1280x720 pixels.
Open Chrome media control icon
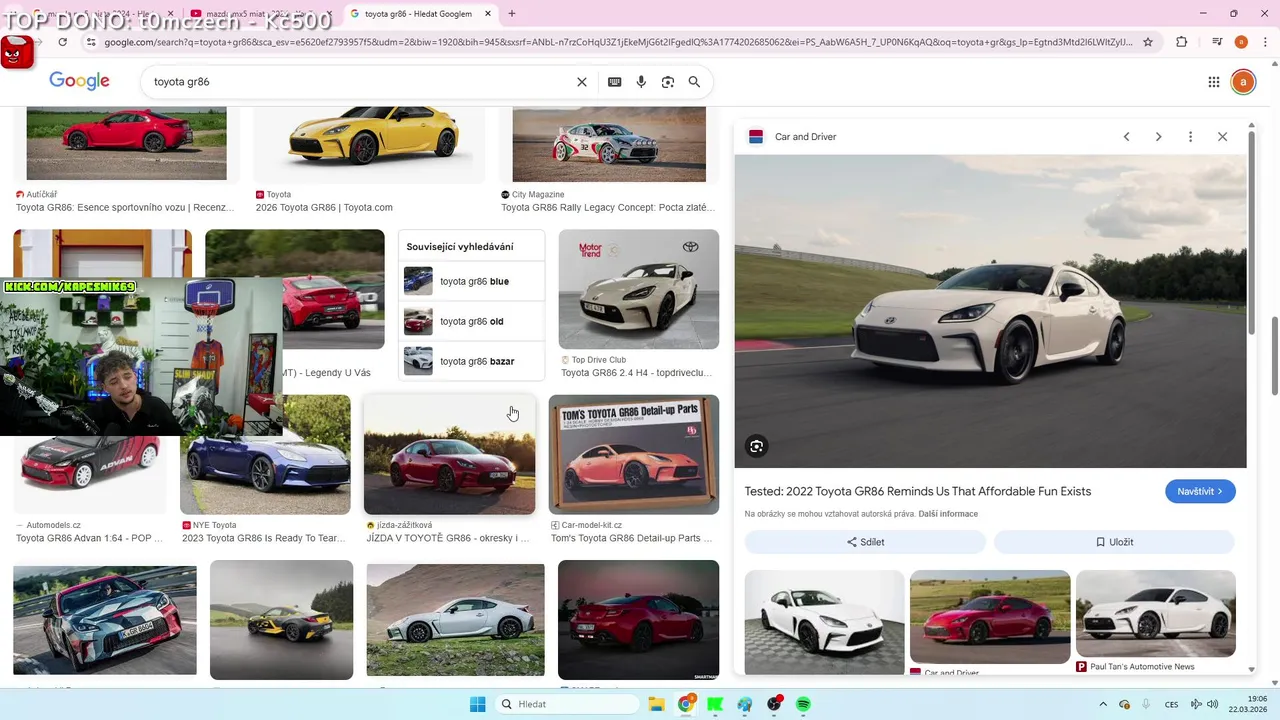point(1217,42)
